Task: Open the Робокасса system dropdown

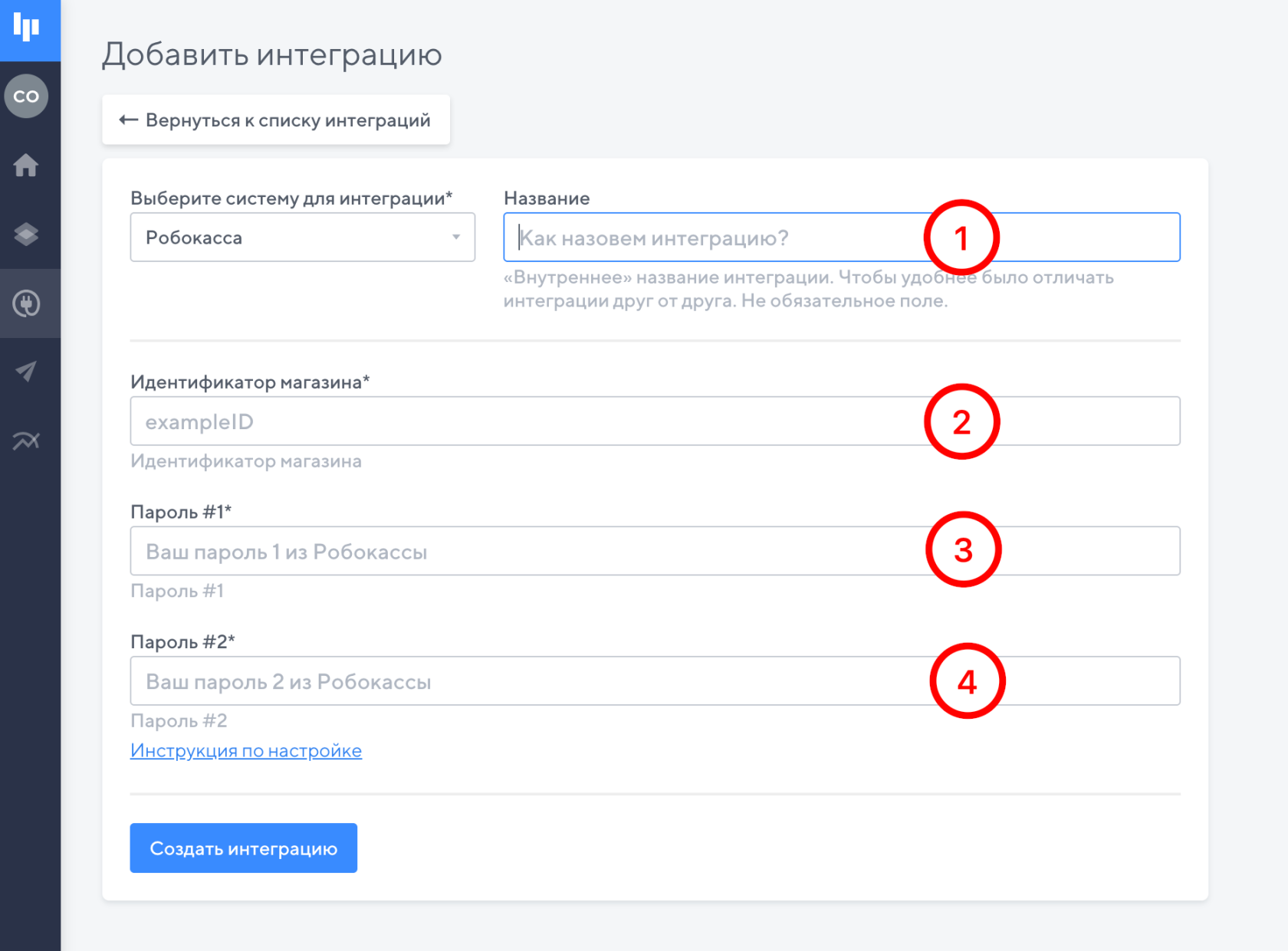Action: [x=291, y=238]
